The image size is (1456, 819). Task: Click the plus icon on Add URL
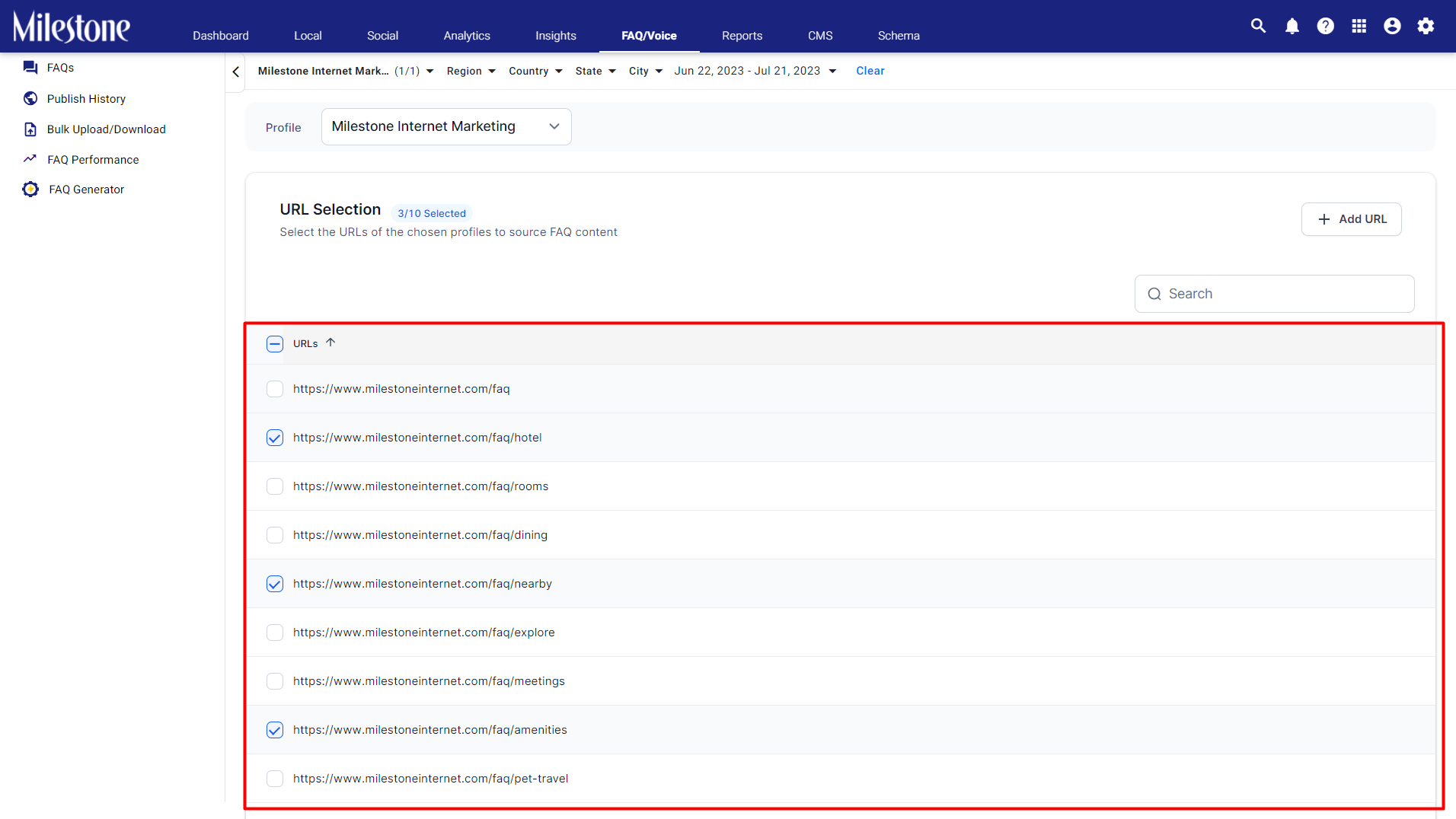(x=1324, y=219)
